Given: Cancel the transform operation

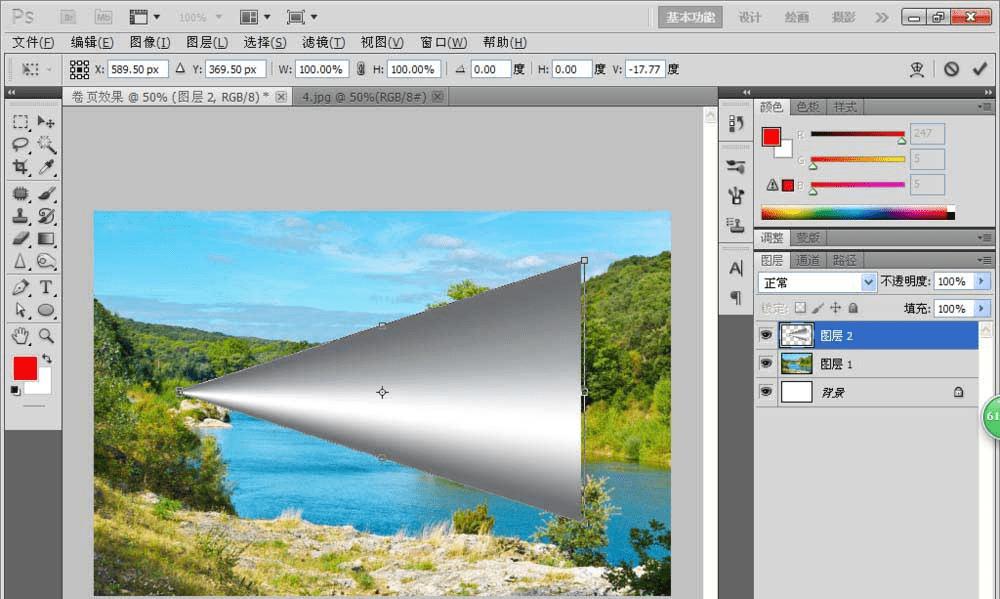Looking at the screenshot, I should pyautogui.click(x=951, y=69).
